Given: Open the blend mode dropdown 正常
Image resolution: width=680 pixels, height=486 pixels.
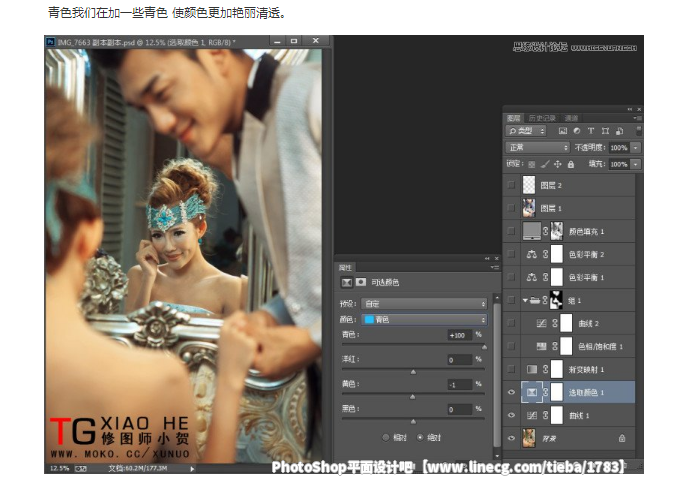Looking at the screenshot, I should pyautogui.click(x=537, y=147).
